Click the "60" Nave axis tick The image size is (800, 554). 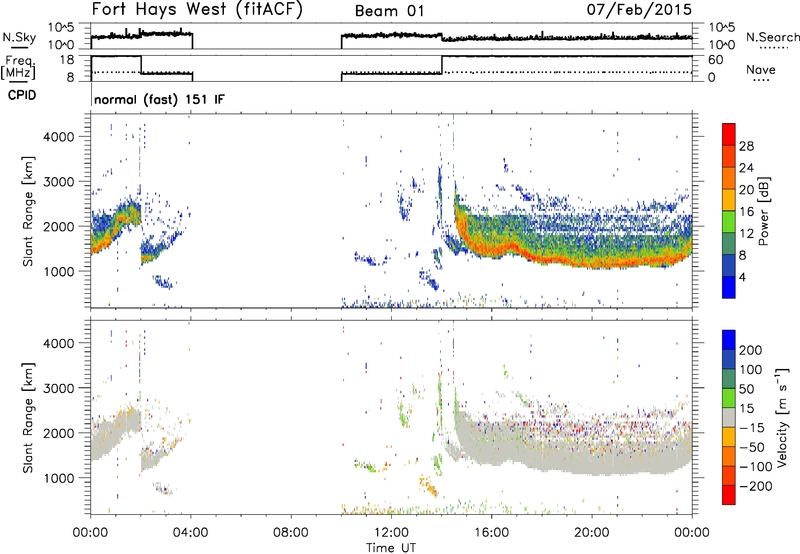click(715, 60)
